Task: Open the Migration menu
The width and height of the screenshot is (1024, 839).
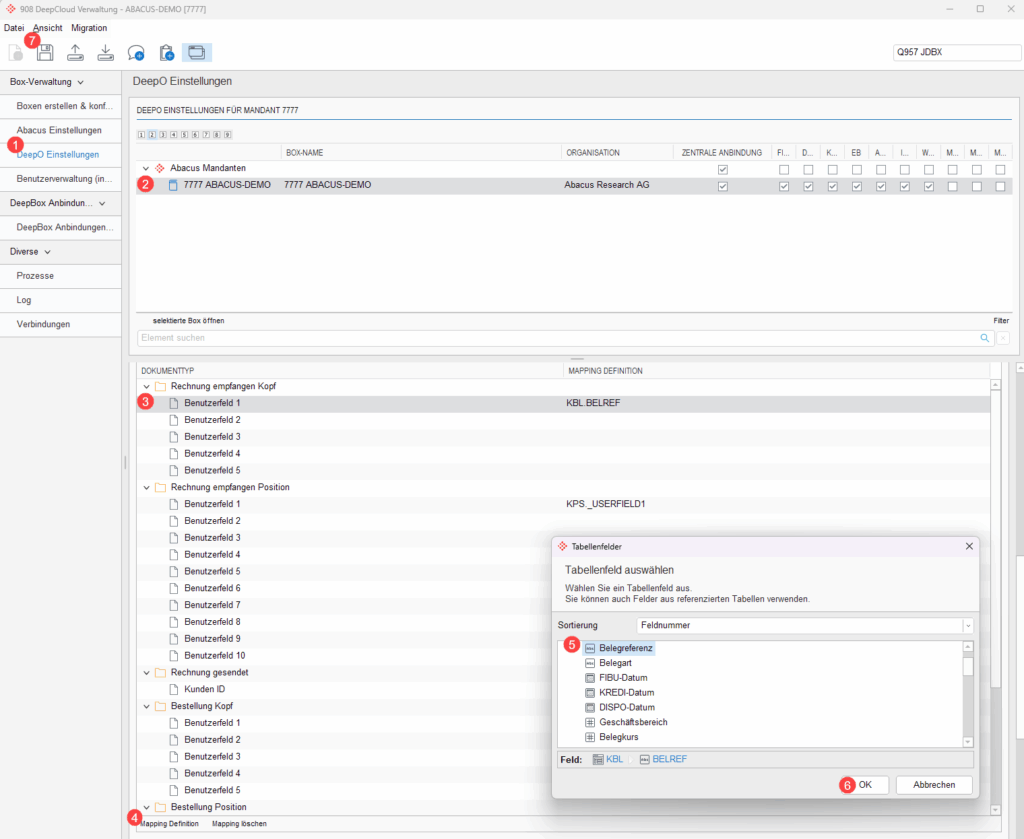Action: click(x=89, y=28)
